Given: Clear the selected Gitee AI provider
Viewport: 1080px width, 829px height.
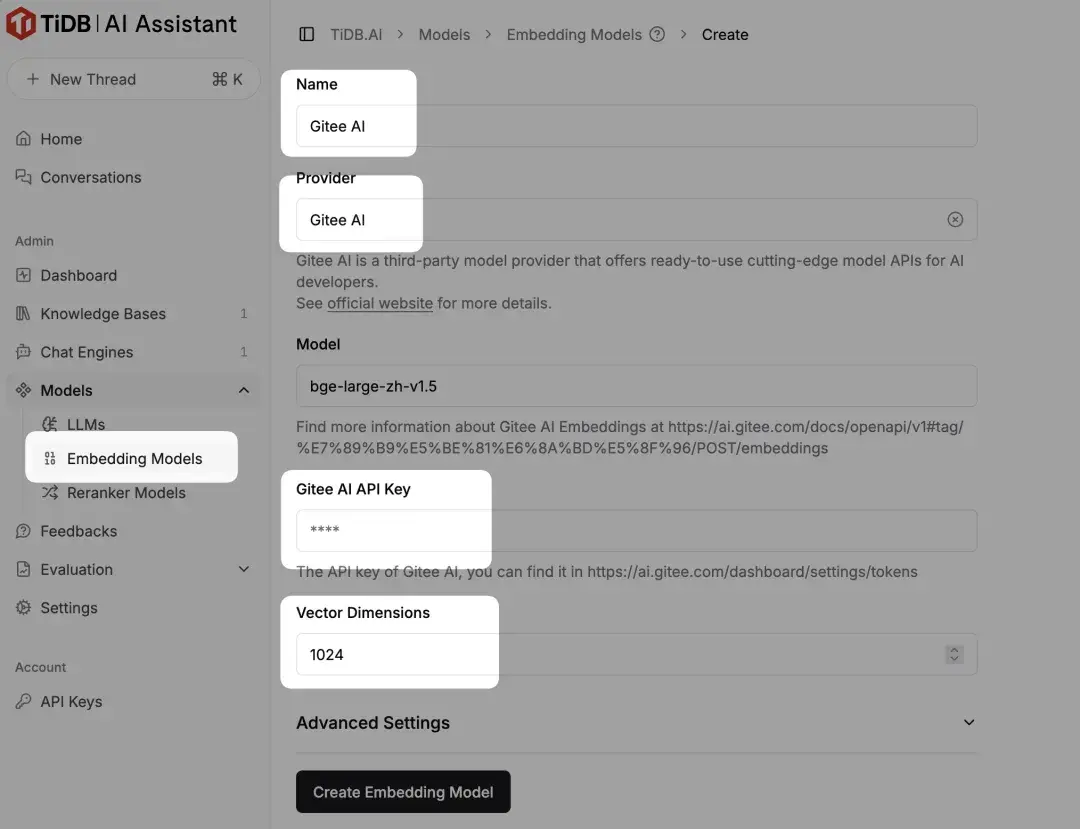Looking at the screenshot, I should click(x=955, y=219).
